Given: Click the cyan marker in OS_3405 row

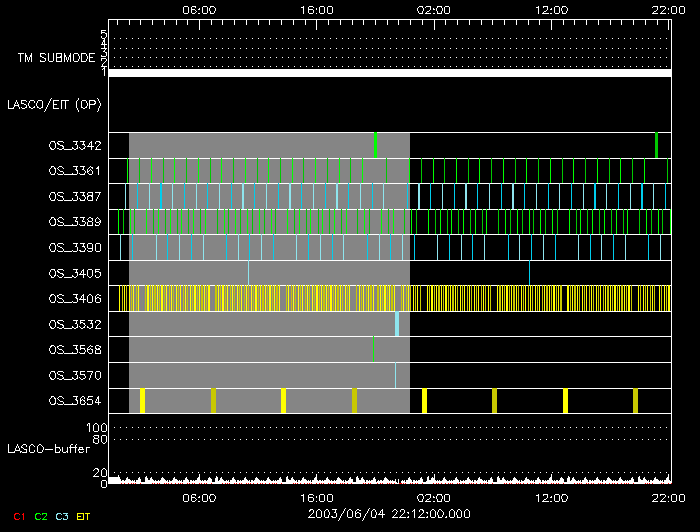Looking at the screenshot, I should [248, 272].
